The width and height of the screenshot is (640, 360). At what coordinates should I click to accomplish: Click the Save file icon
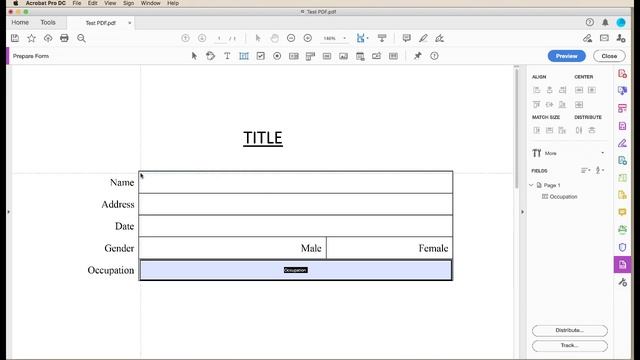coord(15,38)
